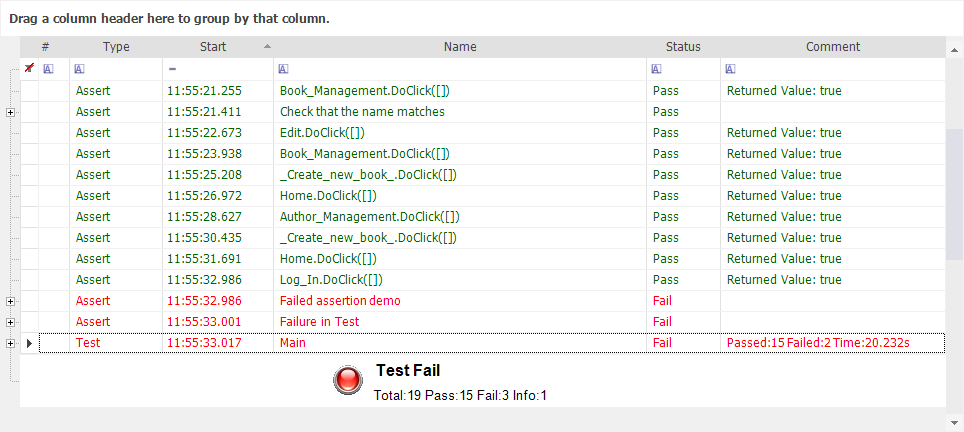The height and width of the screenshot is (432, 964).
Task: Select the Log_In.DoClick([]) row
Action: (483, 280)
